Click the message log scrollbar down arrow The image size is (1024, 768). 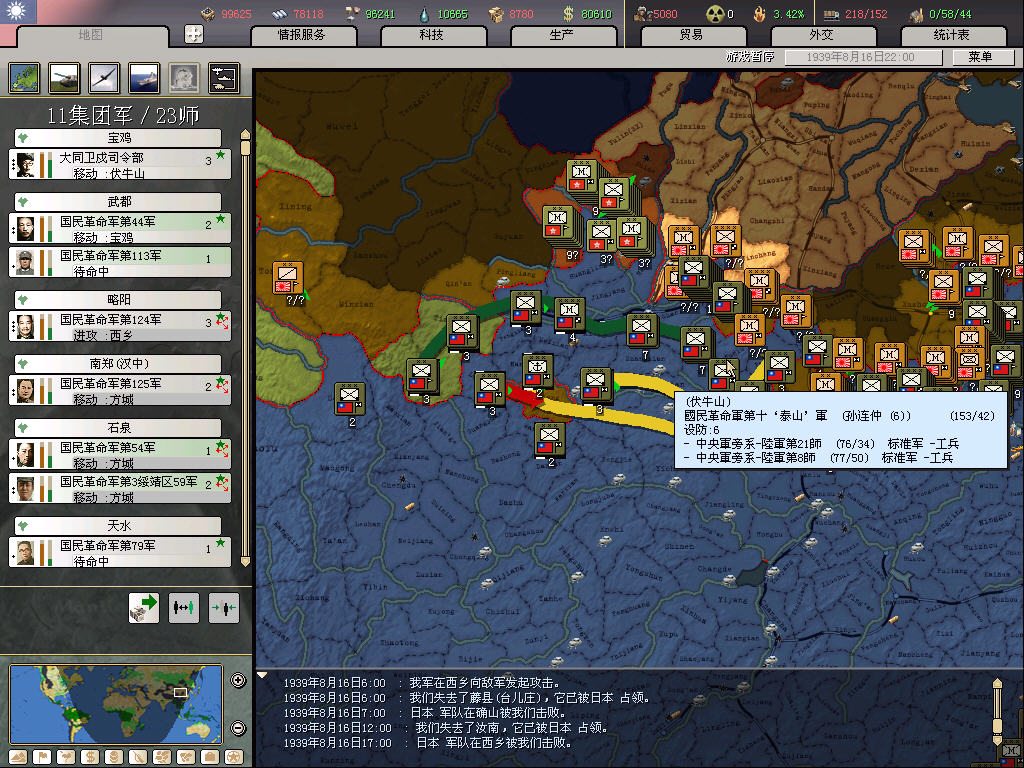pyautogui.click(x=997, y=739)
